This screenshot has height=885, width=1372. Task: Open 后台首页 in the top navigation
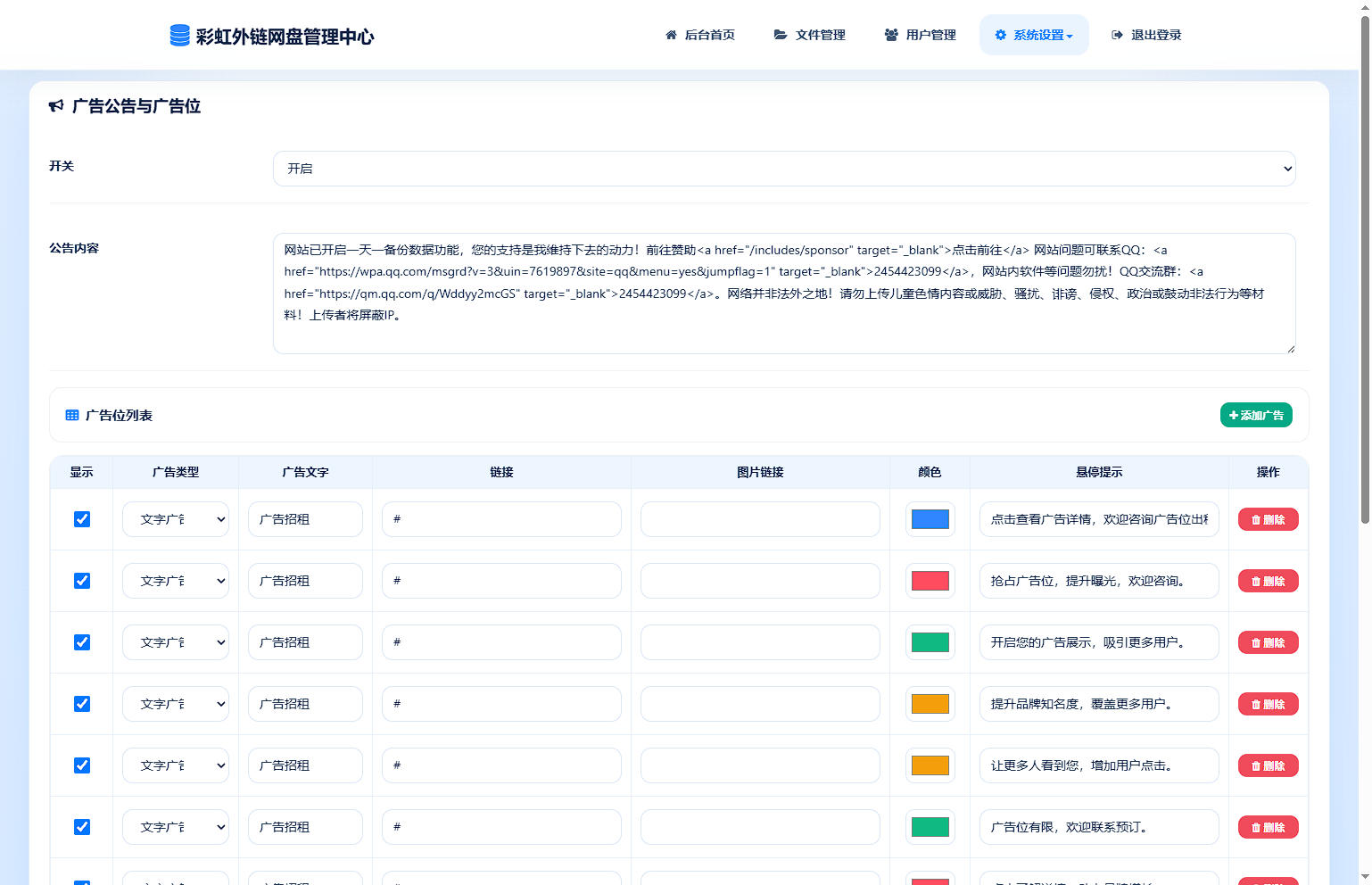[700, 35]
